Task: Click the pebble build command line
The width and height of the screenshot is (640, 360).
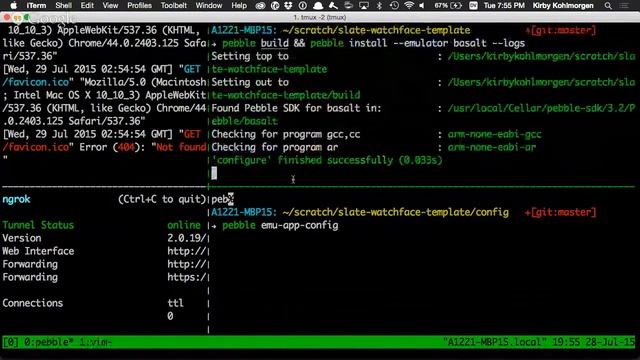Action: click(368, 43)
